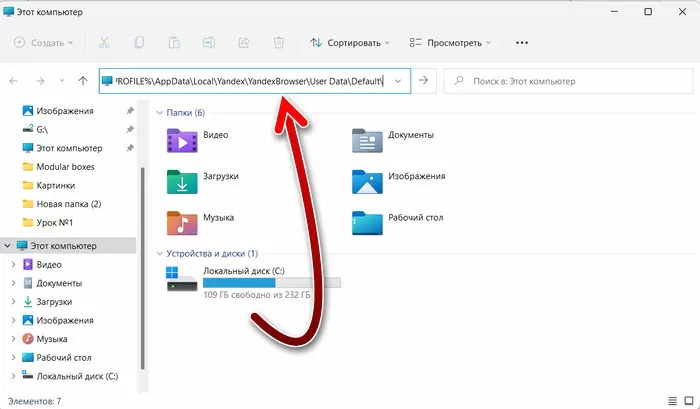Click the Share icon in toolbar
The width and height of the screenshot is (700, 409).
point(244,43)
